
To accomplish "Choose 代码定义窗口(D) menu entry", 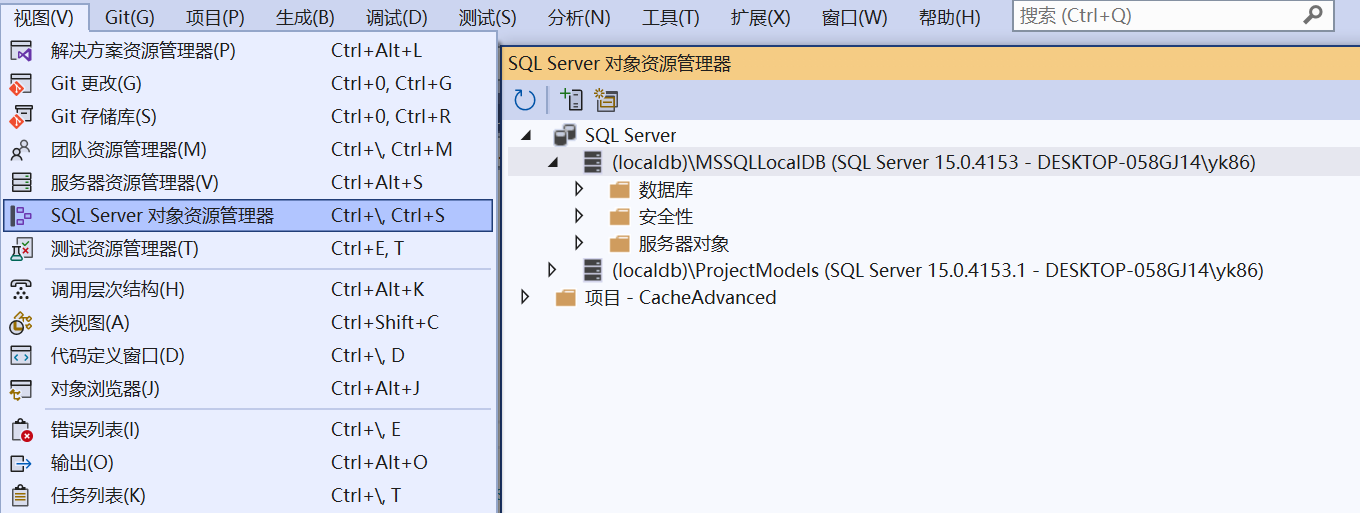I will click(248, 355).
